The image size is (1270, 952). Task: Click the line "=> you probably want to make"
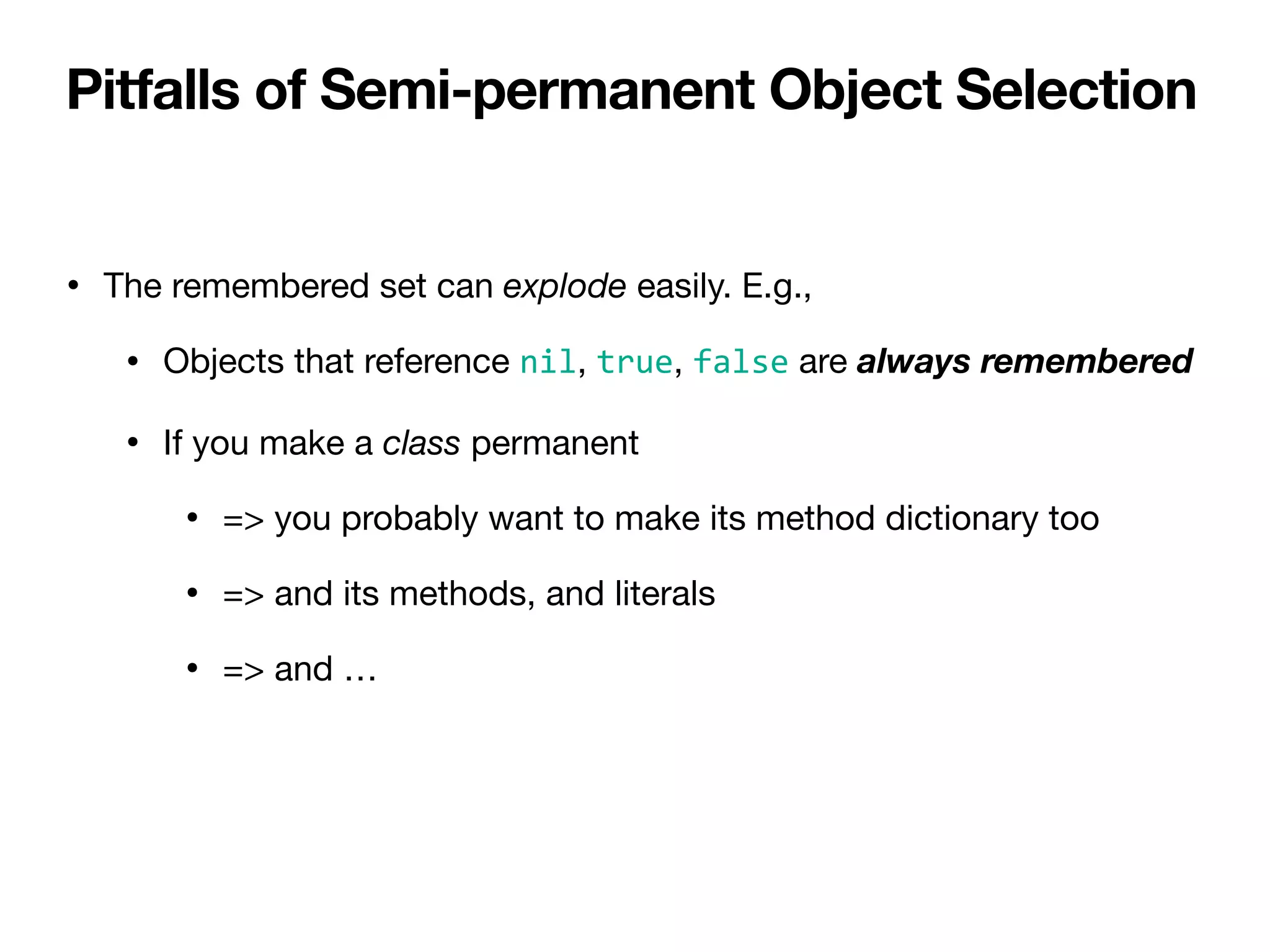click(660, 519)
